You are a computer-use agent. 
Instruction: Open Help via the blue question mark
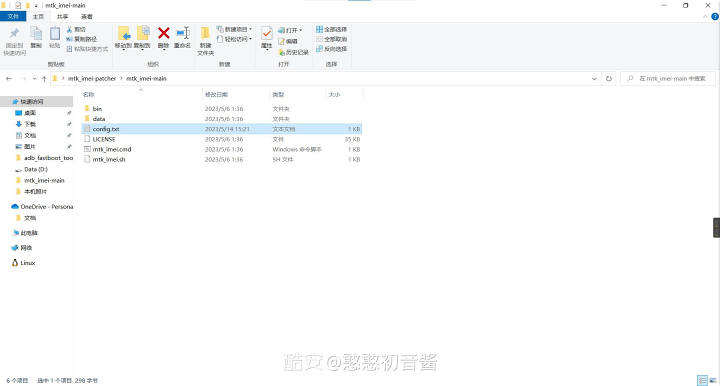click(x=715, y=17)
